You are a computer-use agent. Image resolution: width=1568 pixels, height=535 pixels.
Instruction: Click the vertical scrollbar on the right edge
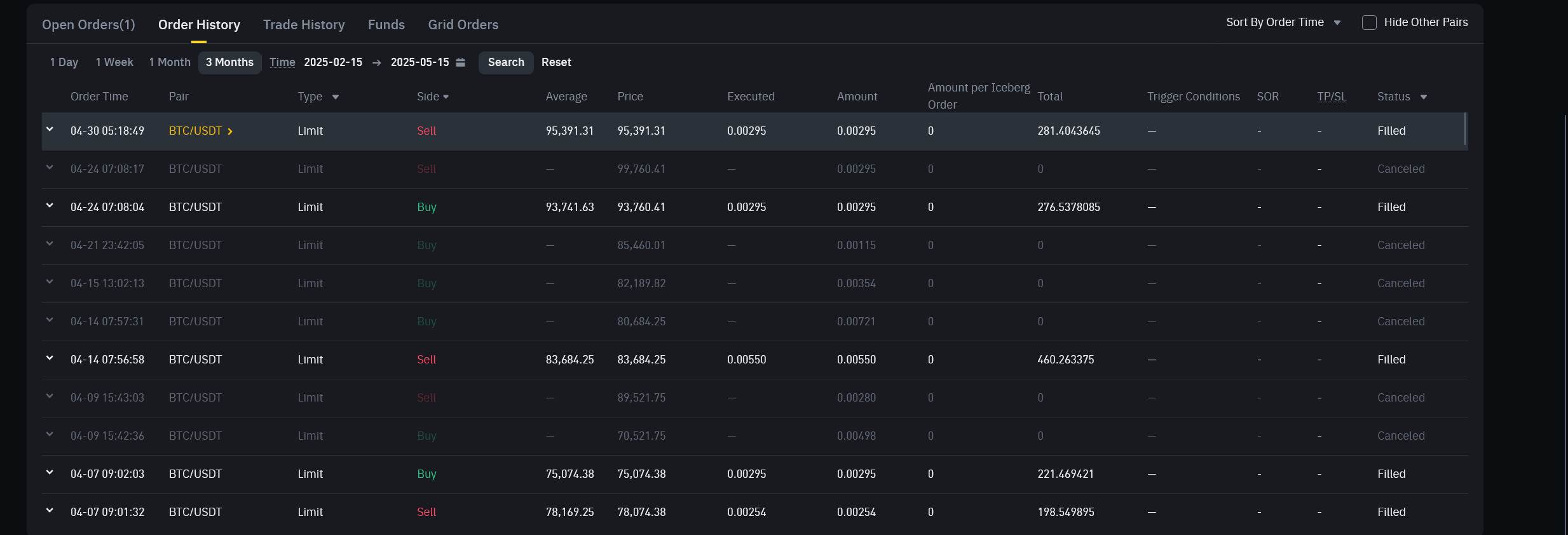click(1564, 318)
